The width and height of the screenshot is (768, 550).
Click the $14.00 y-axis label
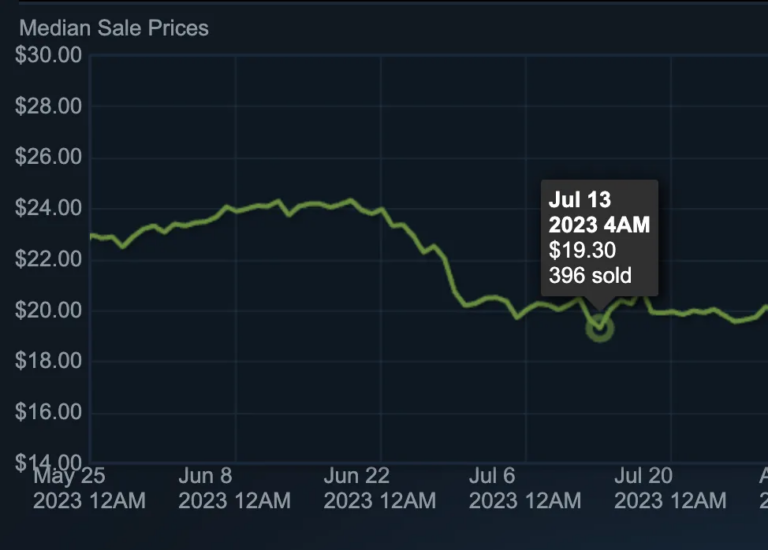point(48,463)
